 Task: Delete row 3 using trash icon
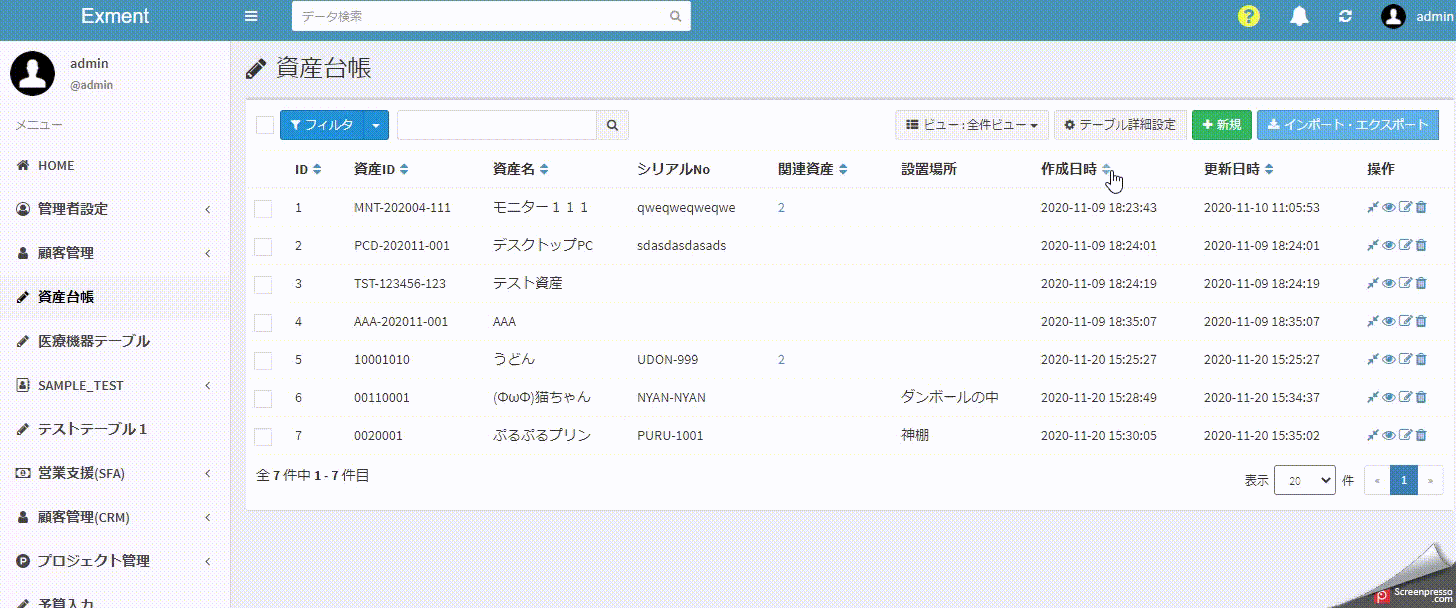click(x=1421, y=283)
